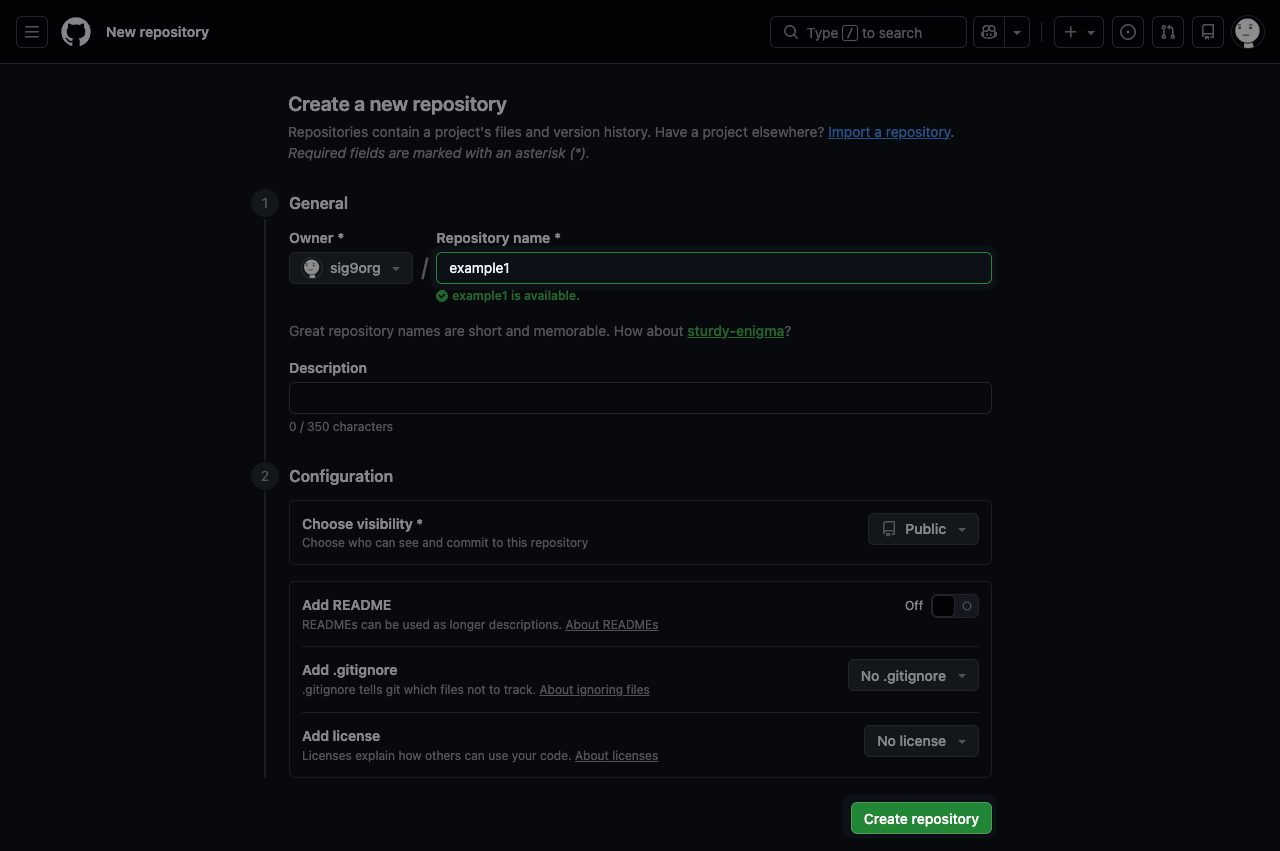Expand the No .gitignore dropdown

[913, 676]
